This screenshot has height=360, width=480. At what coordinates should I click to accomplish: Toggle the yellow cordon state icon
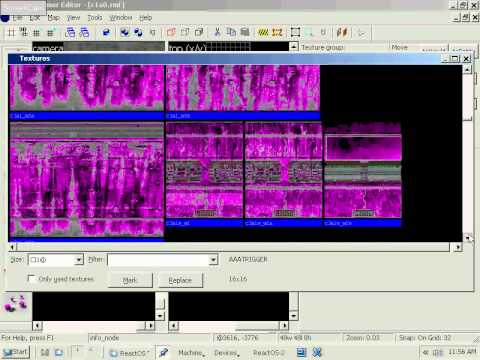click(x=263, y=32)
